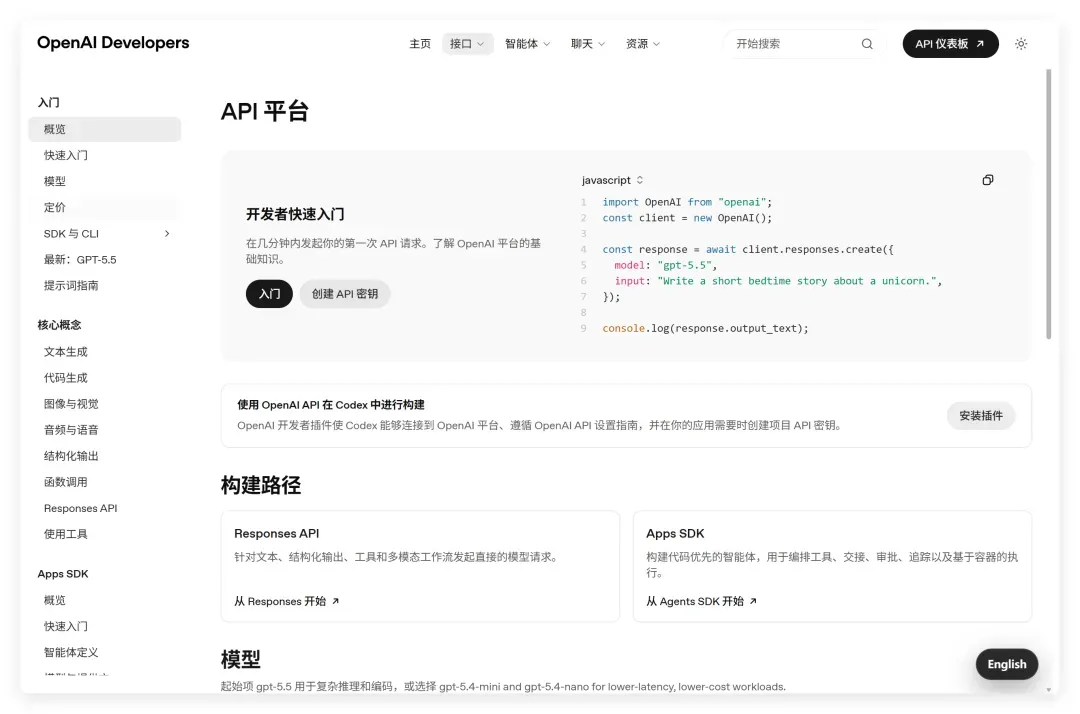Switch language with the English button
The height and width of the screenshot is (714, 1080).
click(x=1006, y=664)
